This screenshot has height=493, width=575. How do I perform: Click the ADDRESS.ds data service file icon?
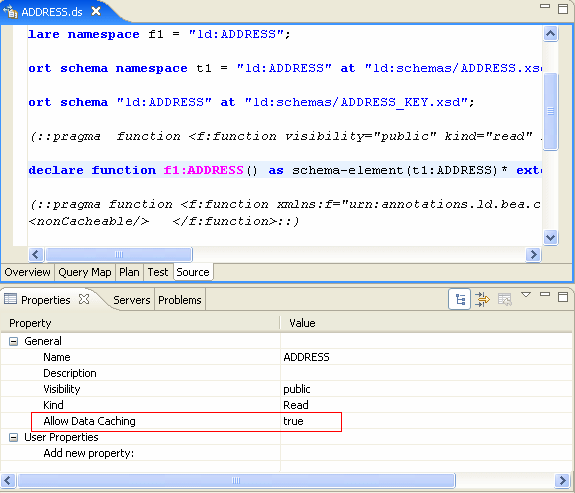pyautogui.click(x=10, y=12)
